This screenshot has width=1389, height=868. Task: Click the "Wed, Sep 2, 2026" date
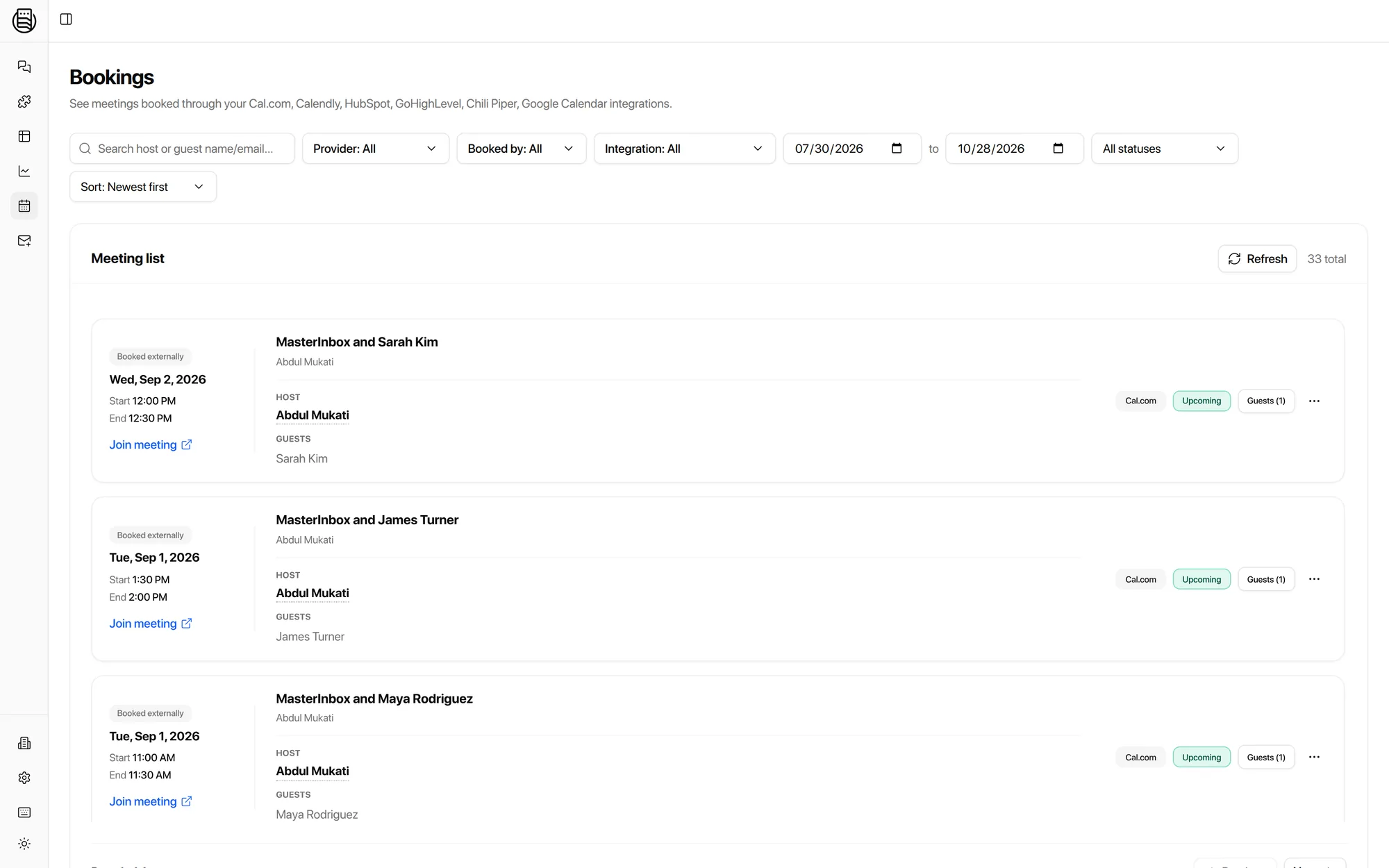[158, 379]
